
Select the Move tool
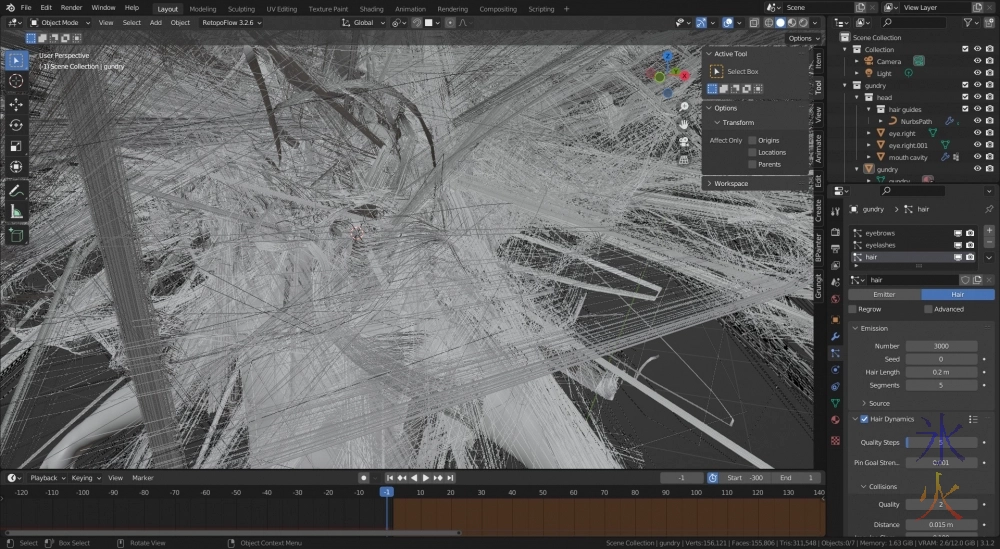tap(16, 104)
